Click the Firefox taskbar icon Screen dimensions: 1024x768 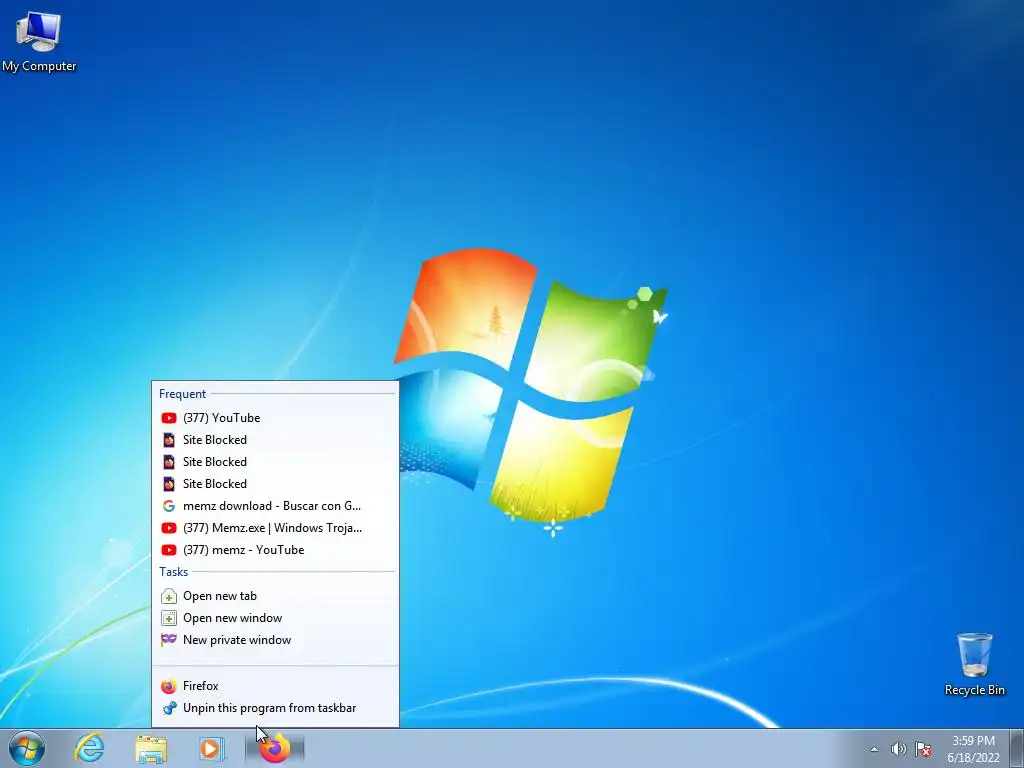[x=275, y=748]
